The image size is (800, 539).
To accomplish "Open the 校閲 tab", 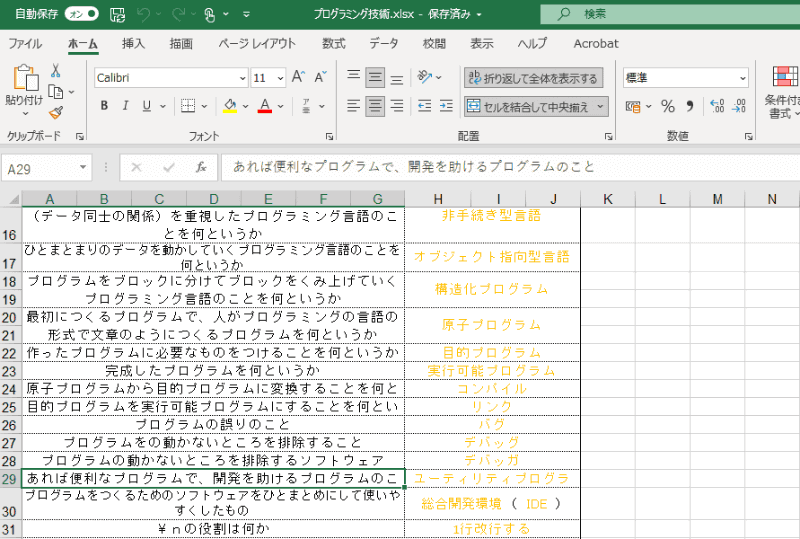I will pyautogui.click(x=434, y=43).
